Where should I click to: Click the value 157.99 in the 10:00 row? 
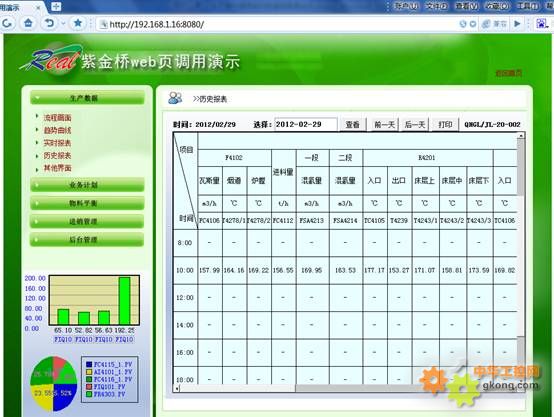[210, 270]
